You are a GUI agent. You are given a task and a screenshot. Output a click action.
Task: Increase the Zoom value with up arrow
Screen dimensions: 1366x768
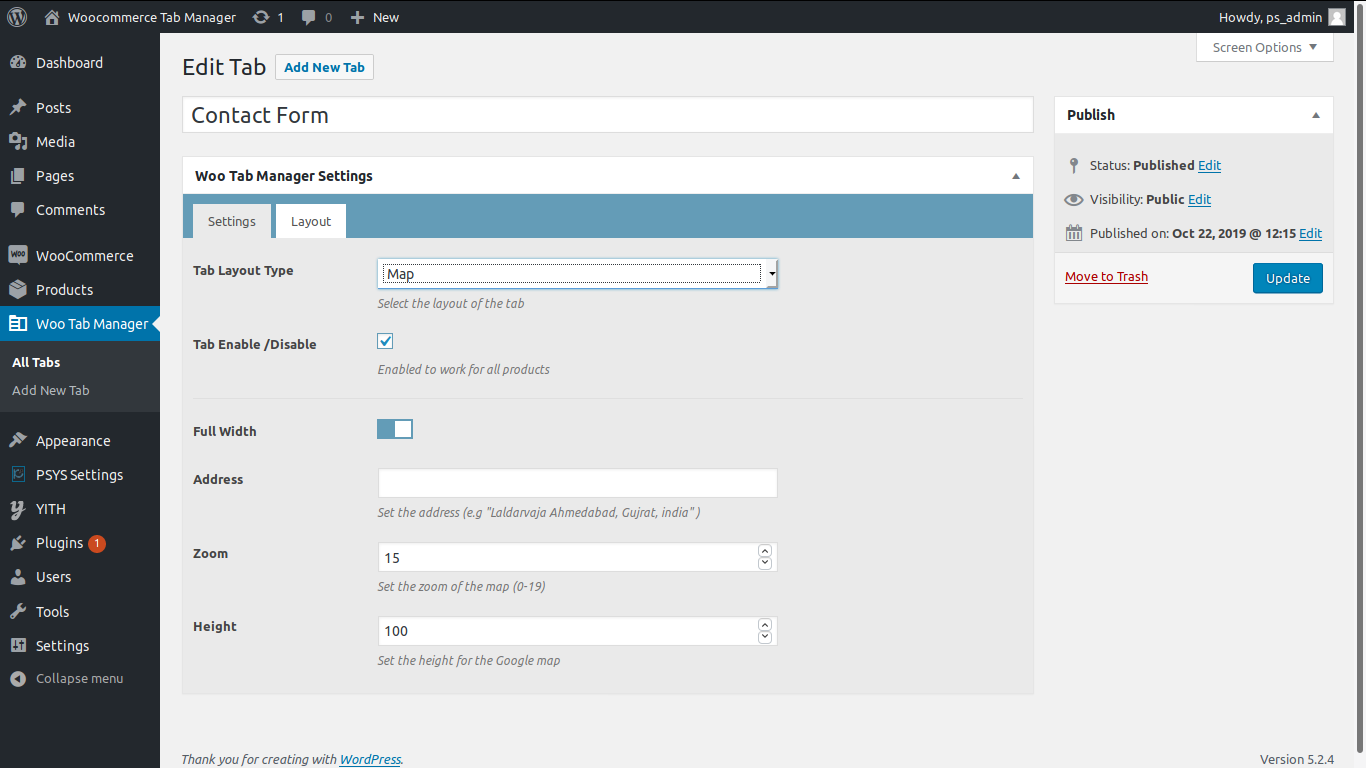(765, 551)
